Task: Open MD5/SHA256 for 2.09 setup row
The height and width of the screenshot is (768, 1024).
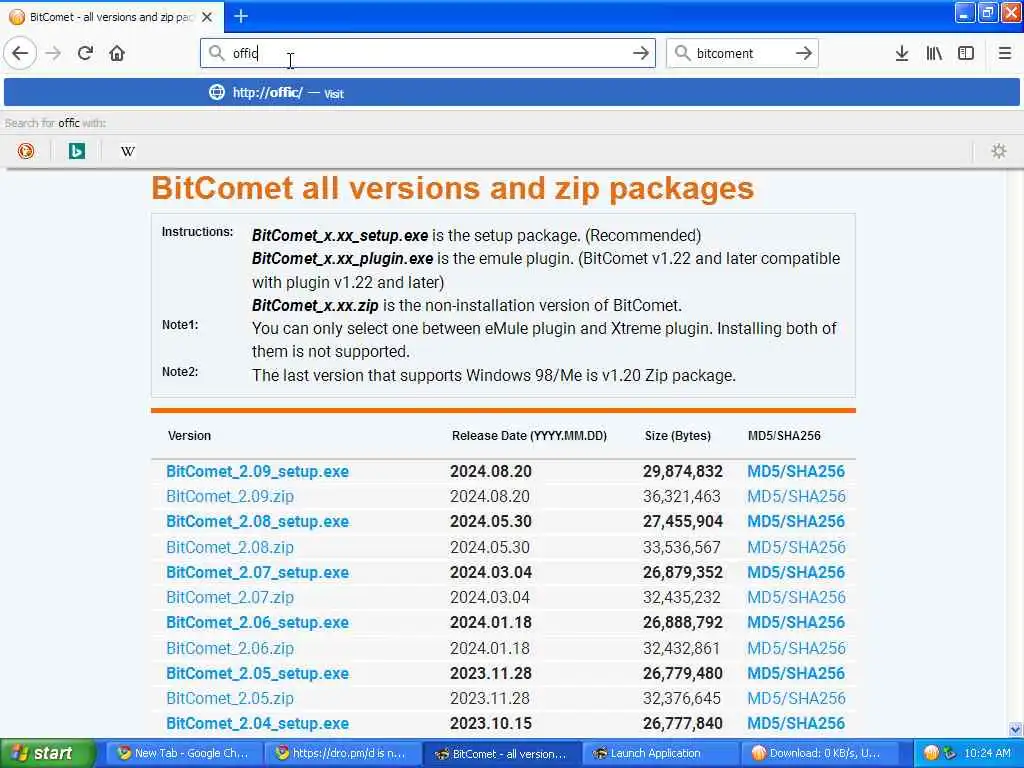Action: (x=796, y=472)
